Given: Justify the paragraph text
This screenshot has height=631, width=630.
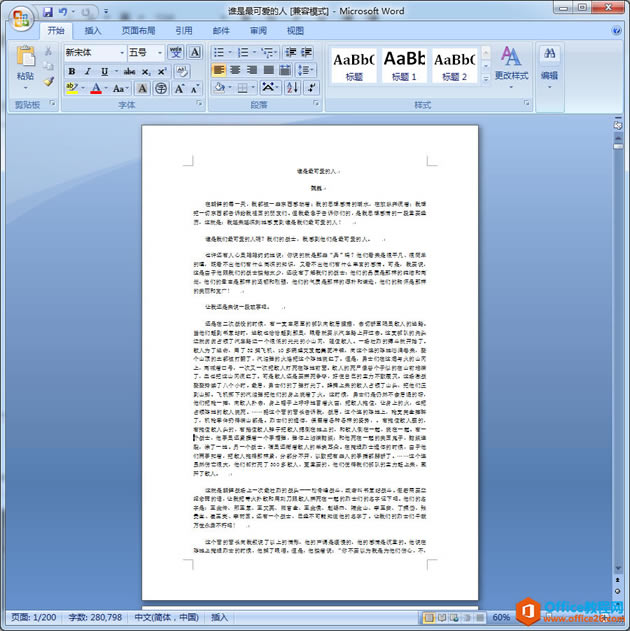Looking at the screenshot, I should click(268, 70).
